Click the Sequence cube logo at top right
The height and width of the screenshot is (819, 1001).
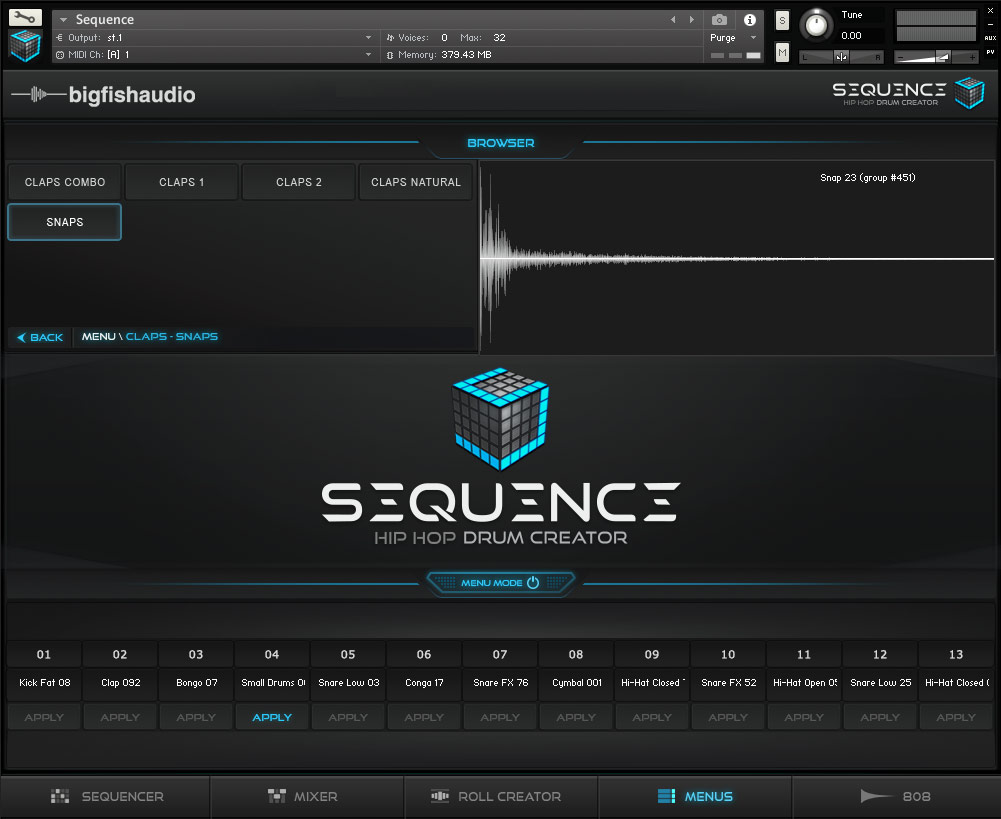(x=970, y=93)
